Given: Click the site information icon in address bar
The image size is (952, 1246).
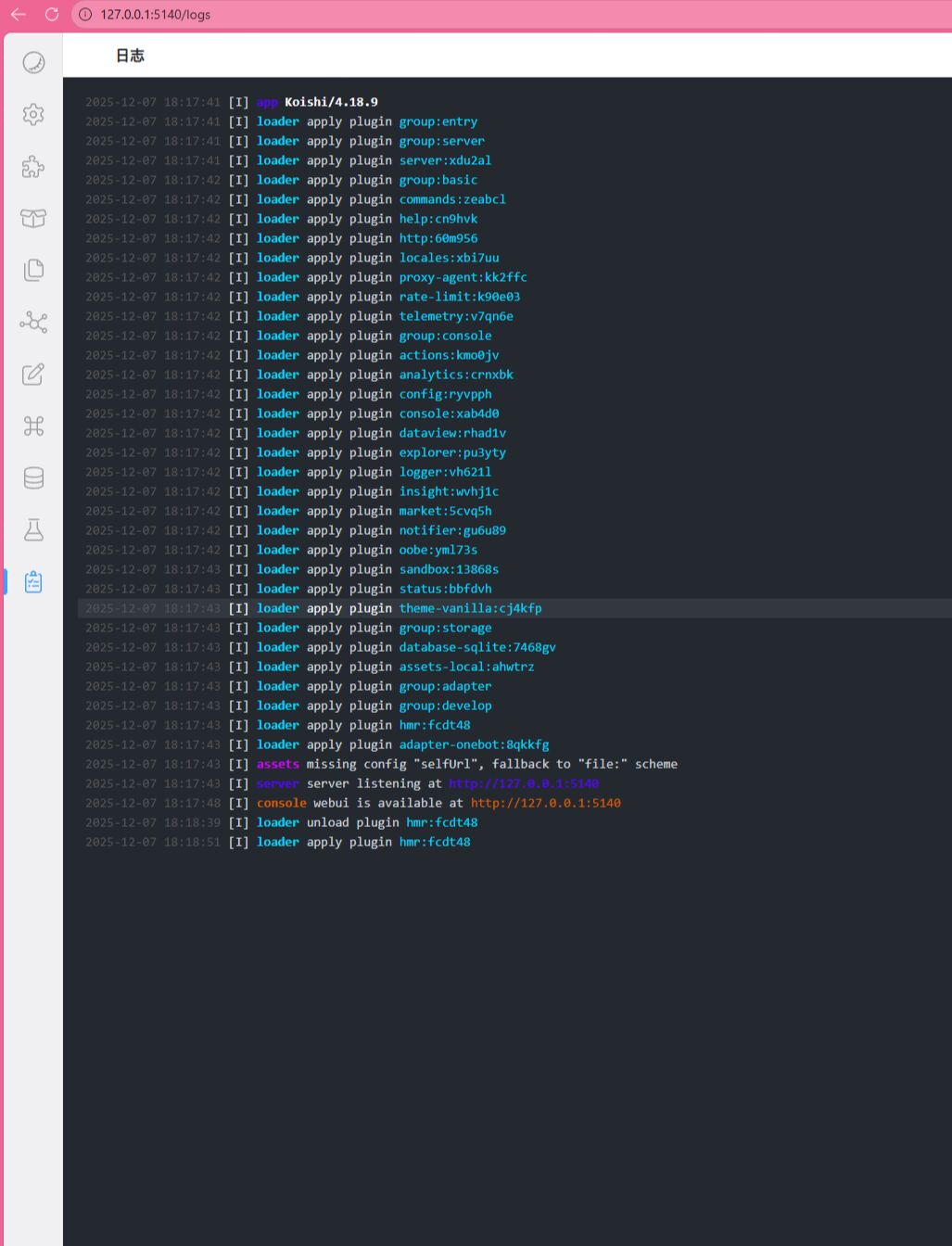Looking at the screenshot, I should point(85,15).
